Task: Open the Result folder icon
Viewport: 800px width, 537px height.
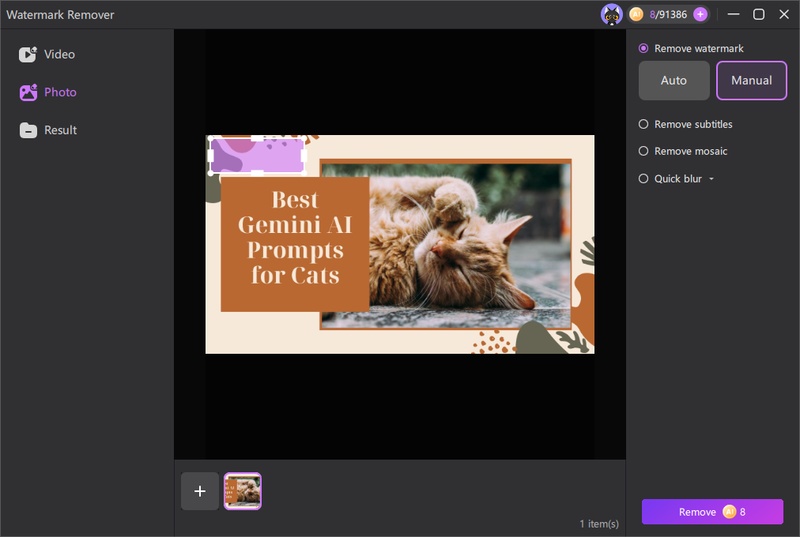Action: click(28, 130)
